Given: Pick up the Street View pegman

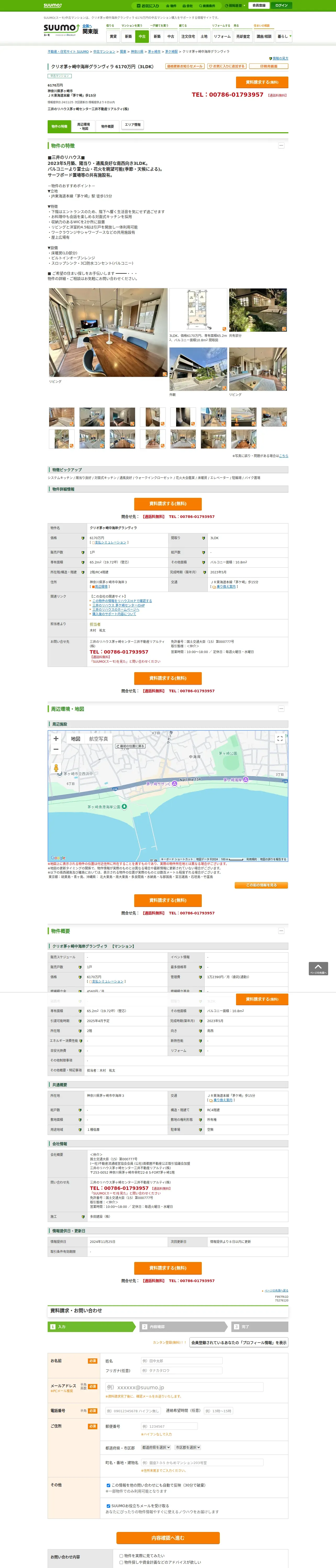Looking at the screenshot, I should pos(56,768).
